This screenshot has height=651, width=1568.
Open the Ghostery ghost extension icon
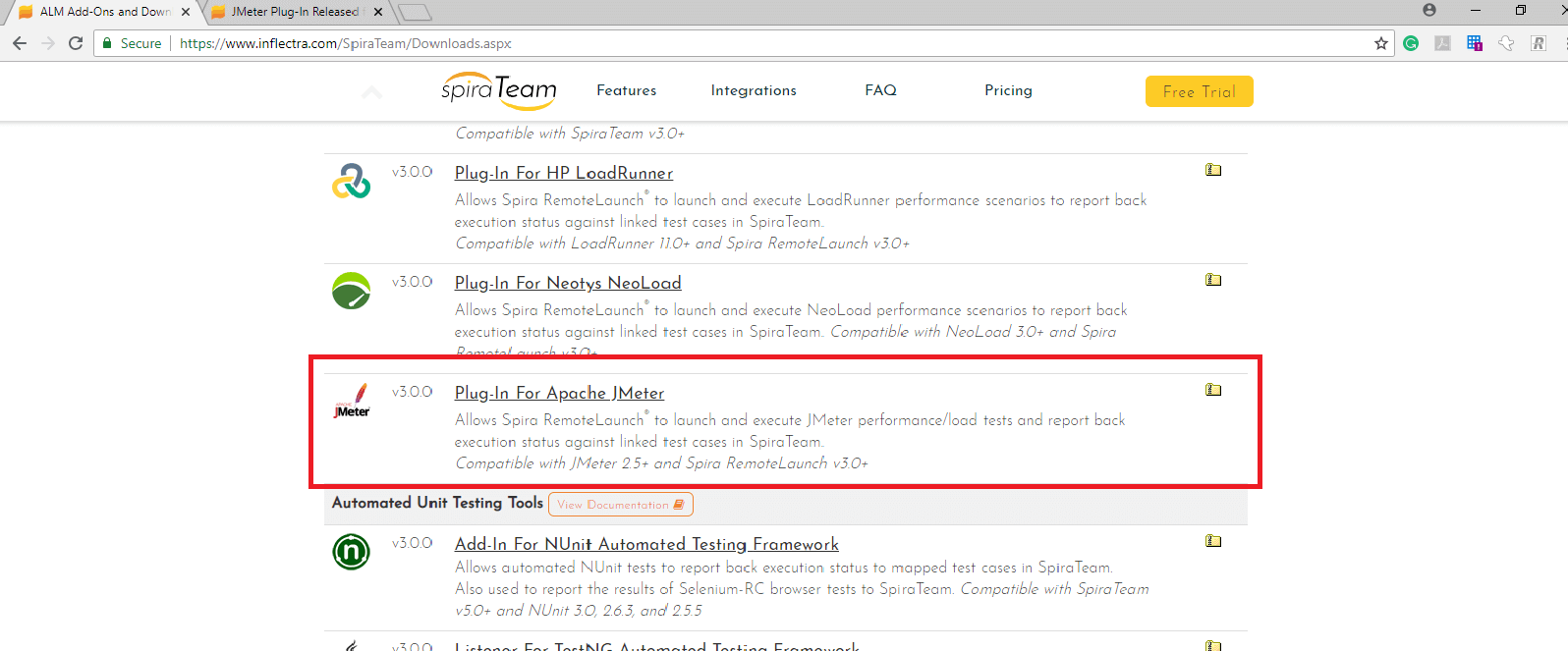1506,43
